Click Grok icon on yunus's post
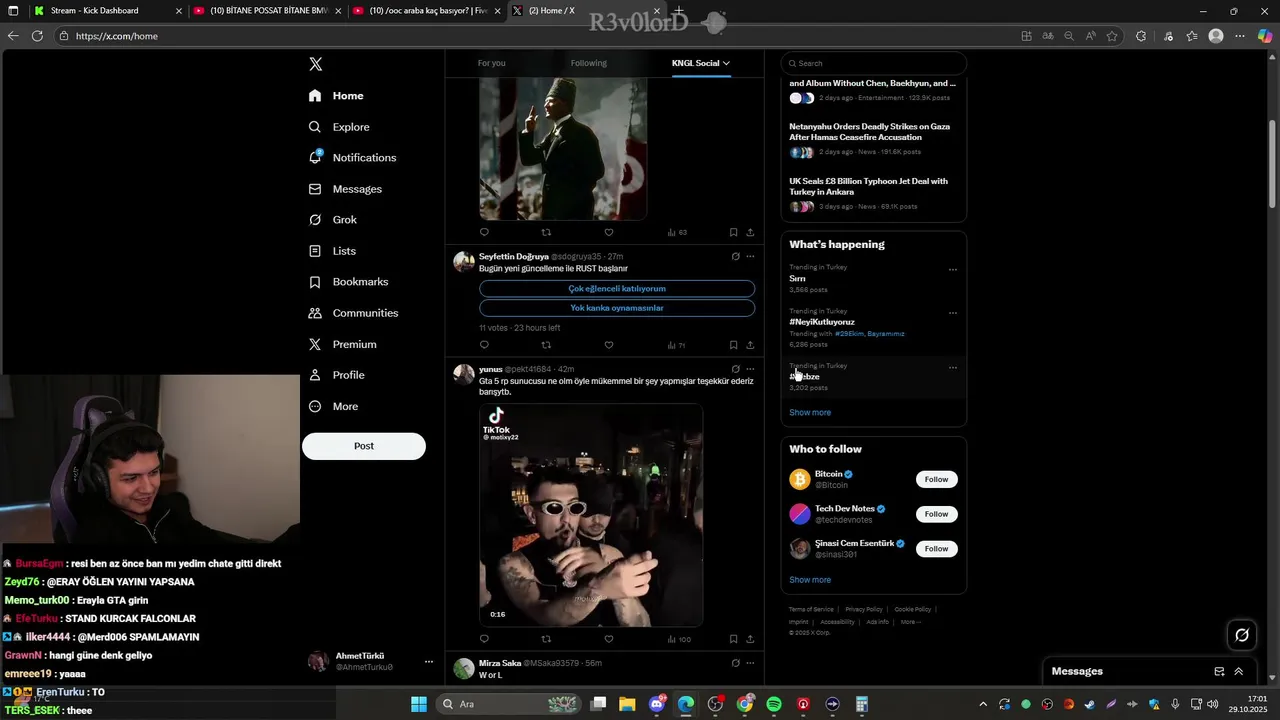1280x720 pixels. 735,369
